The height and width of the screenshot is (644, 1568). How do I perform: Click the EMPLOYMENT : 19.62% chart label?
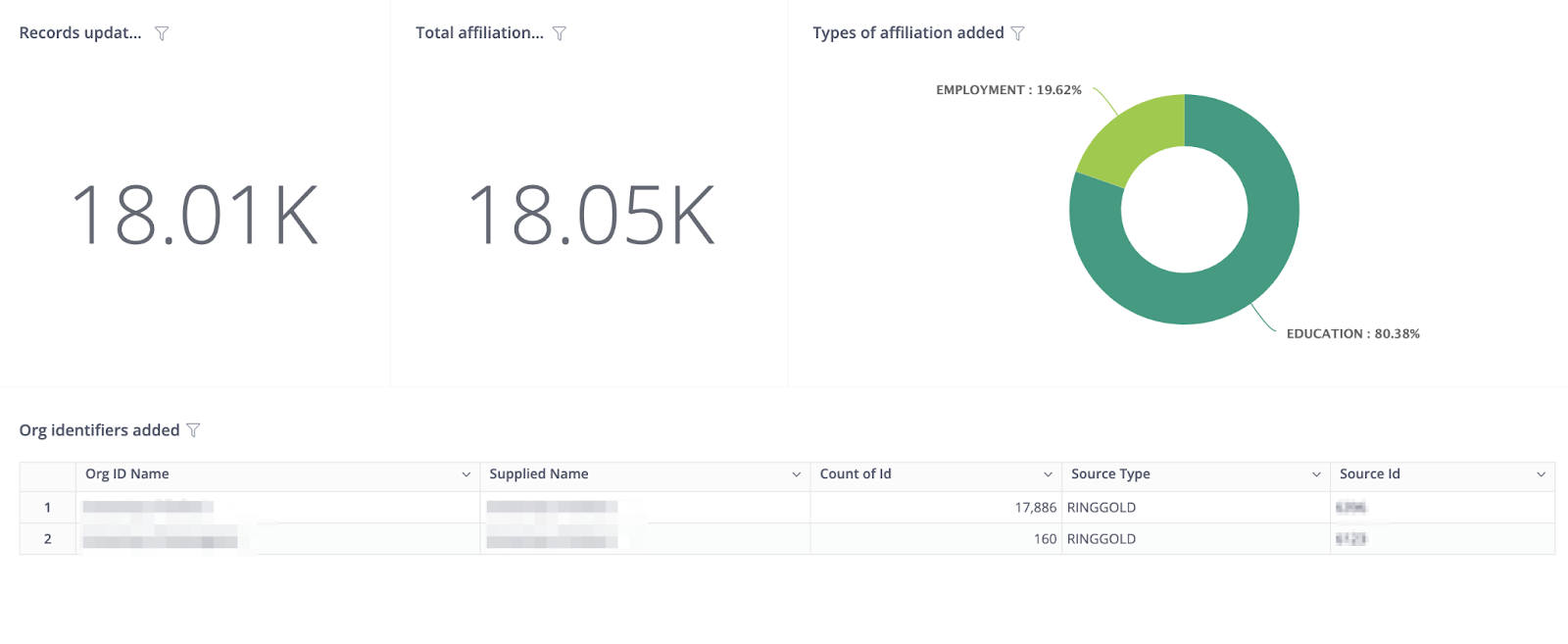click(1008, 90)
